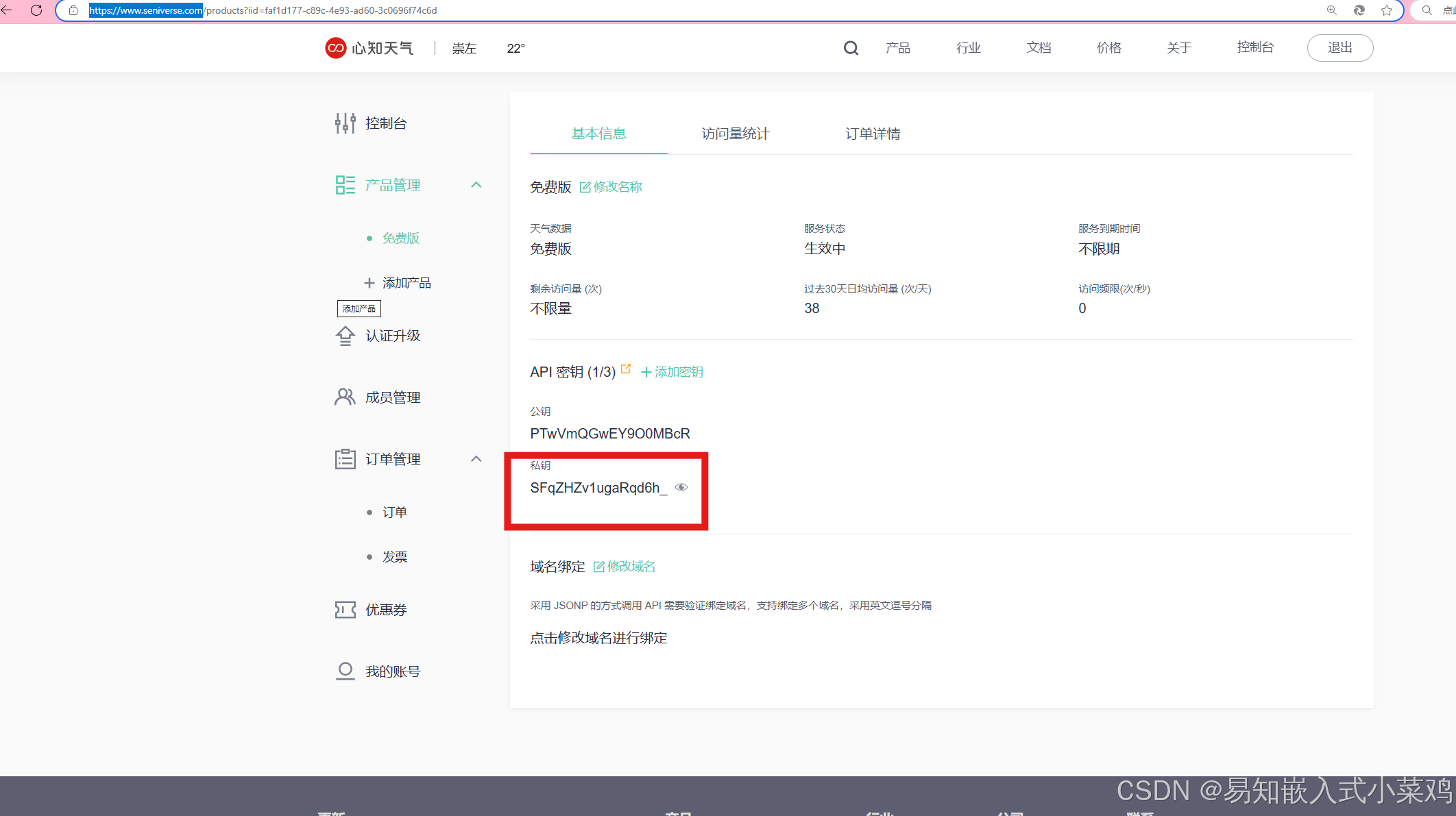Open the 我的账号 account icon
The height and width of the screenshot is (816, 1456).
[345, 671]
